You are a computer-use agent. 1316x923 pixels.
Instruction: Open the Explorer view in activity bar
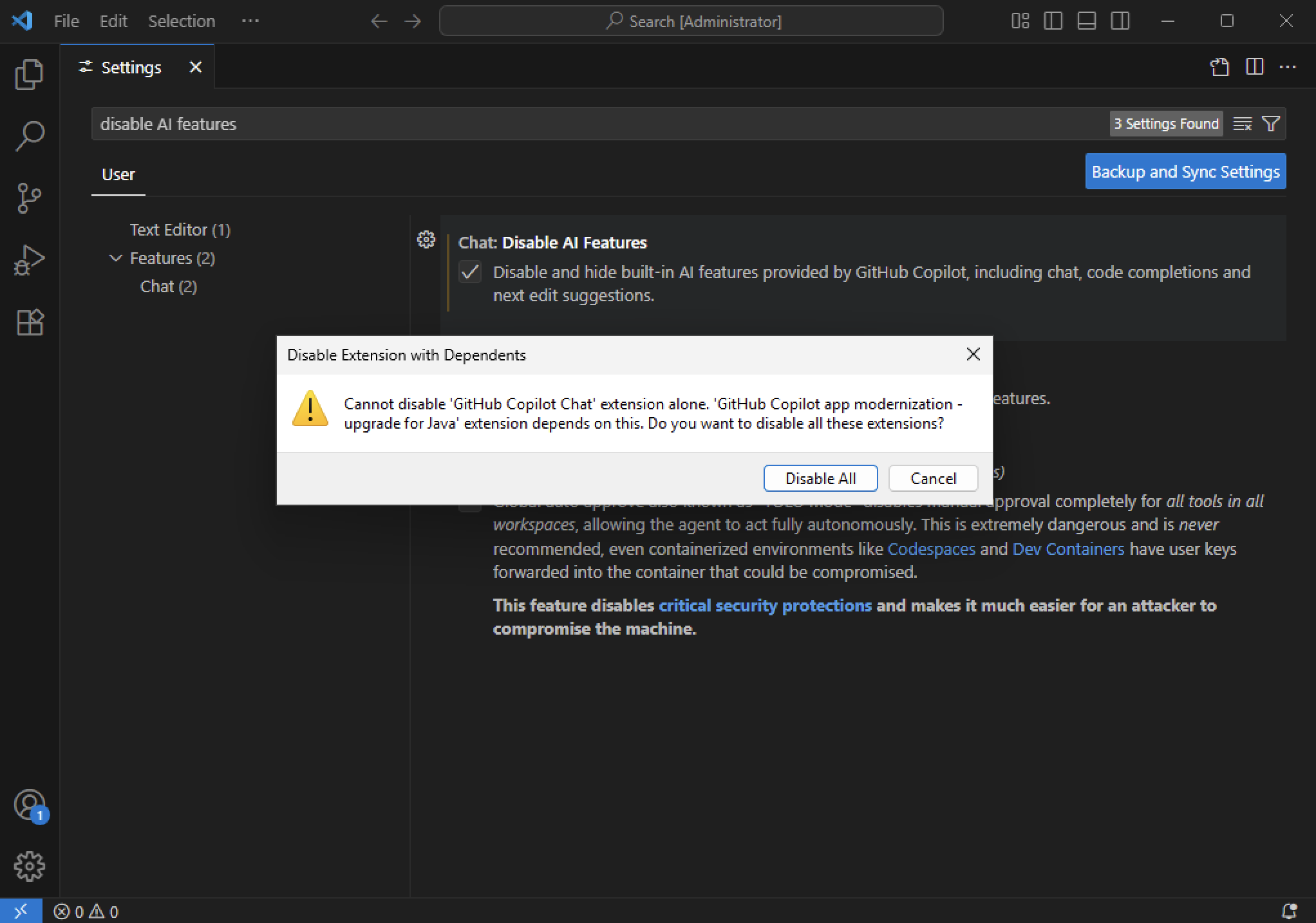coord(29,74)
